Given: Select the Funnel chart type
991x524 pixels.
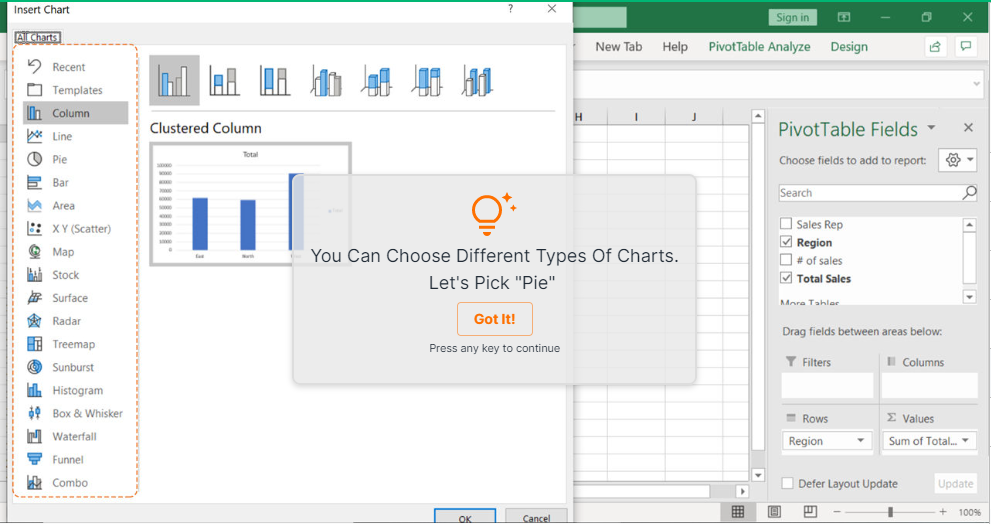Looking at the screenshot, I should [75, 459].
